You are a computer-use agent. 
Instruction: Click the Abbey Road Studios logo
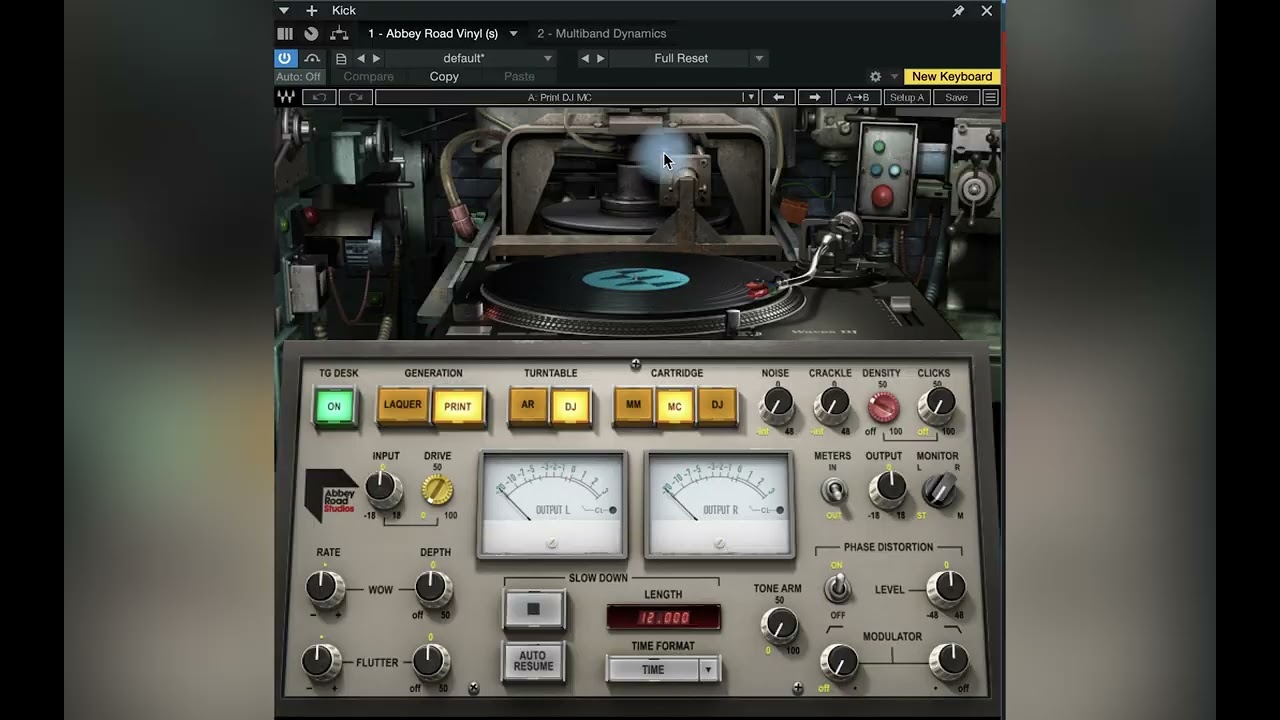coord(332,495)
